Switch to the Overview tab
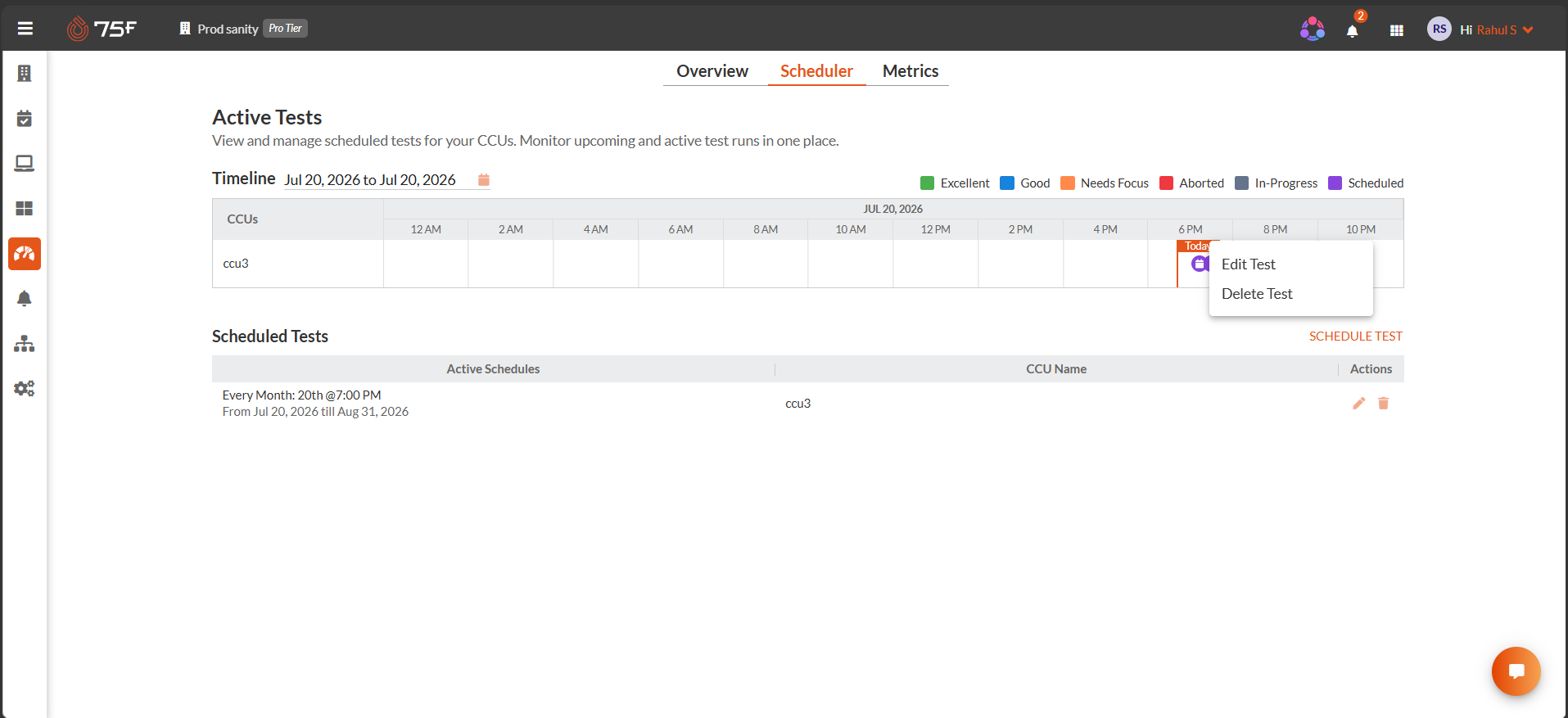Screen dimensions: 1568x718 click(712, 71)
